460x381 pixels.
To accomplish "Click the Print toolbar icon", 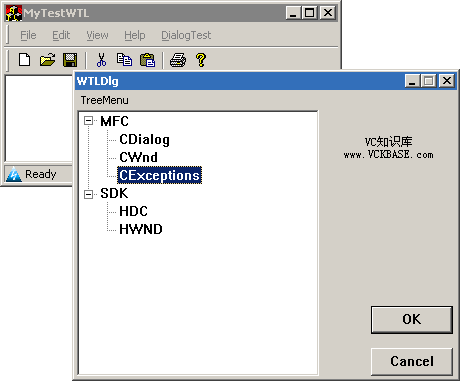I will tap(178, 60).
